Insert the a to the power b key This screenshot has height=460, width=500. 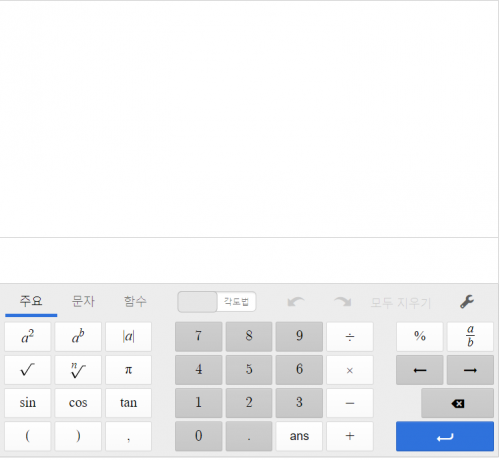coord(78,336)
